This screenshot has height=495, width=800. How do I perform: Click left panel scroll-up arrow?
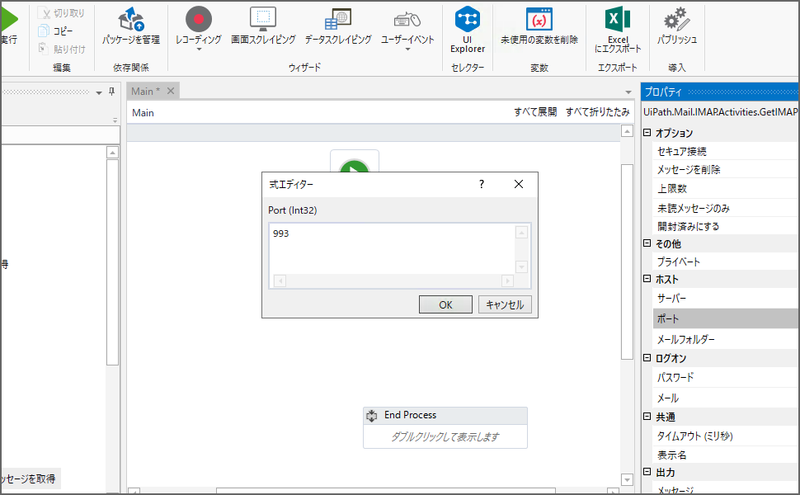pos(112,152)
